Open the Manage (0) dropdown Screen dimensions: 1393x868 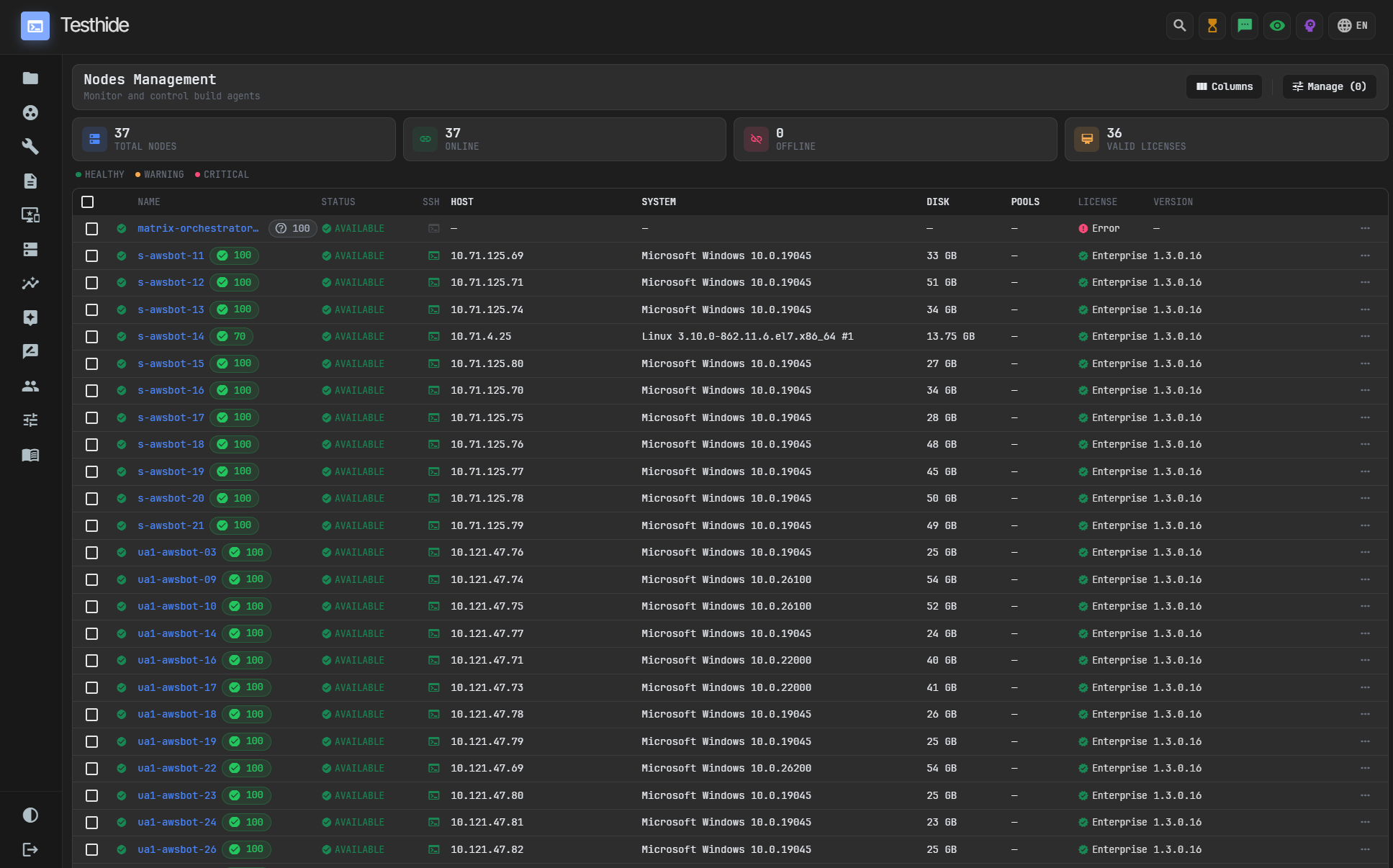coord(1329,86)
